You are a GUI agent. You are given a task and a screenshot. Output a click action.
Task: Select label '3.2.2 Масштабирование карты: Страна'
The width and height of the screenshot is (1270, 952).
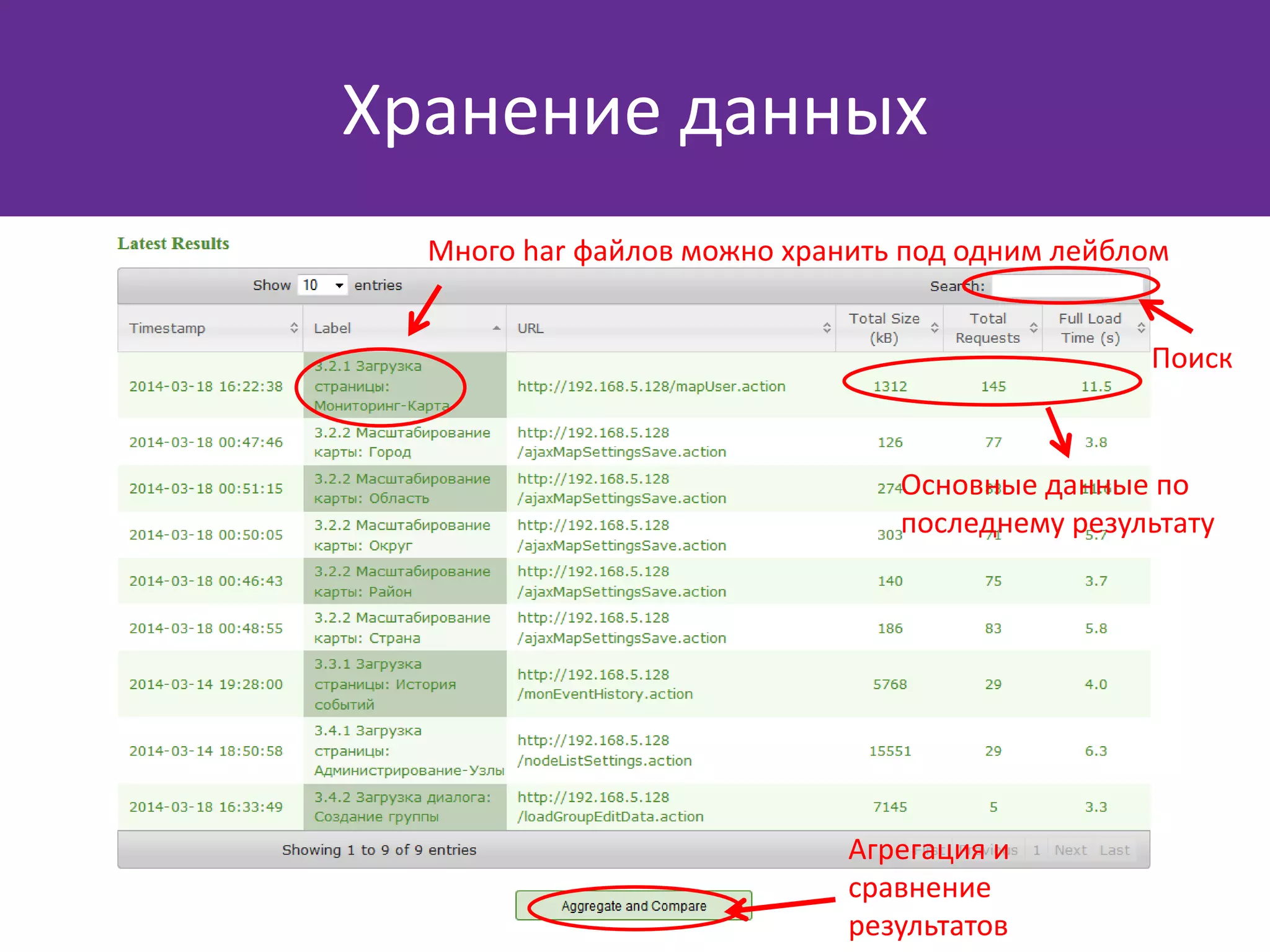[402, 628]
